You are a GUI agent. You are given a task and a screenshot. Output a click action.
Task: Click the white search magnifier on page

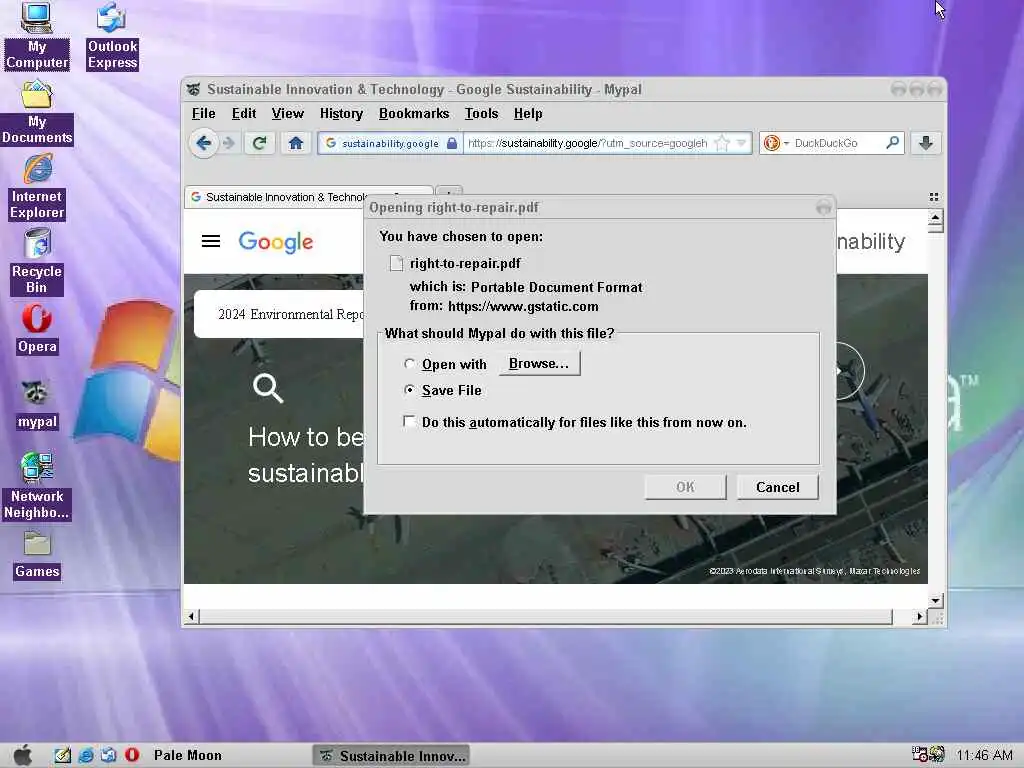(268, 388)
